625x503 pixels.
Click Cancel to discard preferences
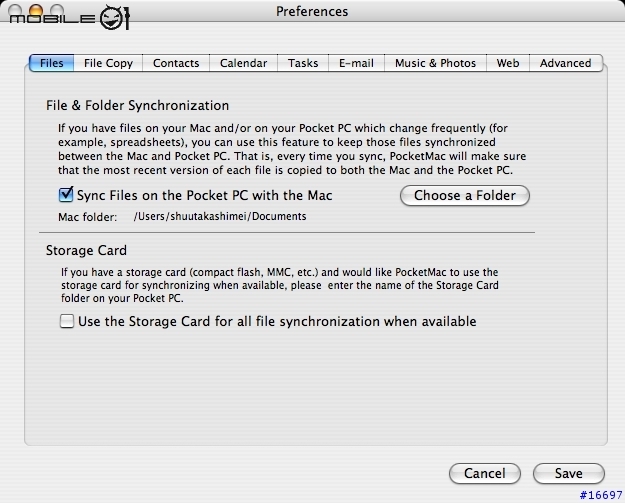[x=485, y=473]
